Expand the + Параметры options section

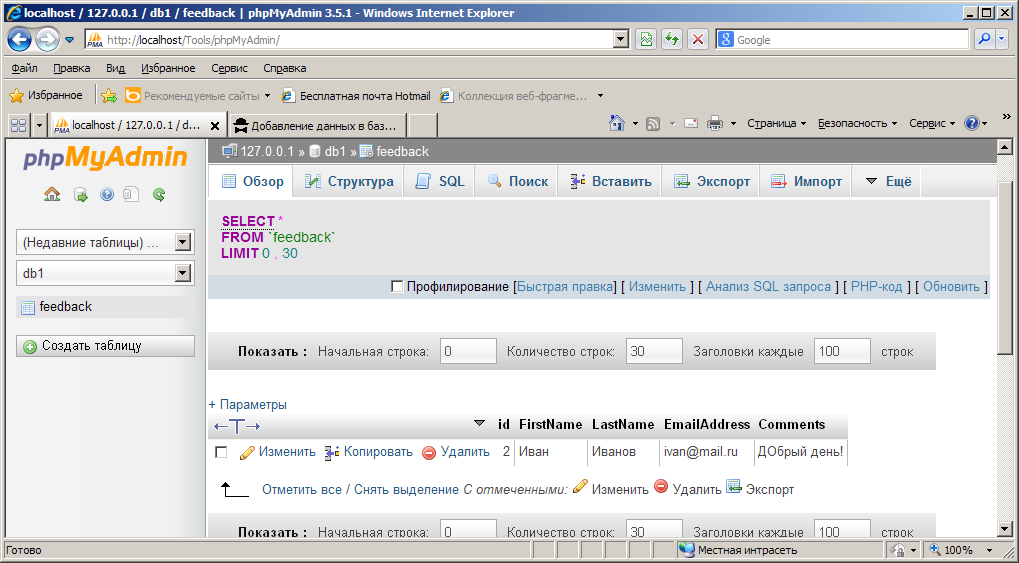pyautogui.click(x=248, y=404)
